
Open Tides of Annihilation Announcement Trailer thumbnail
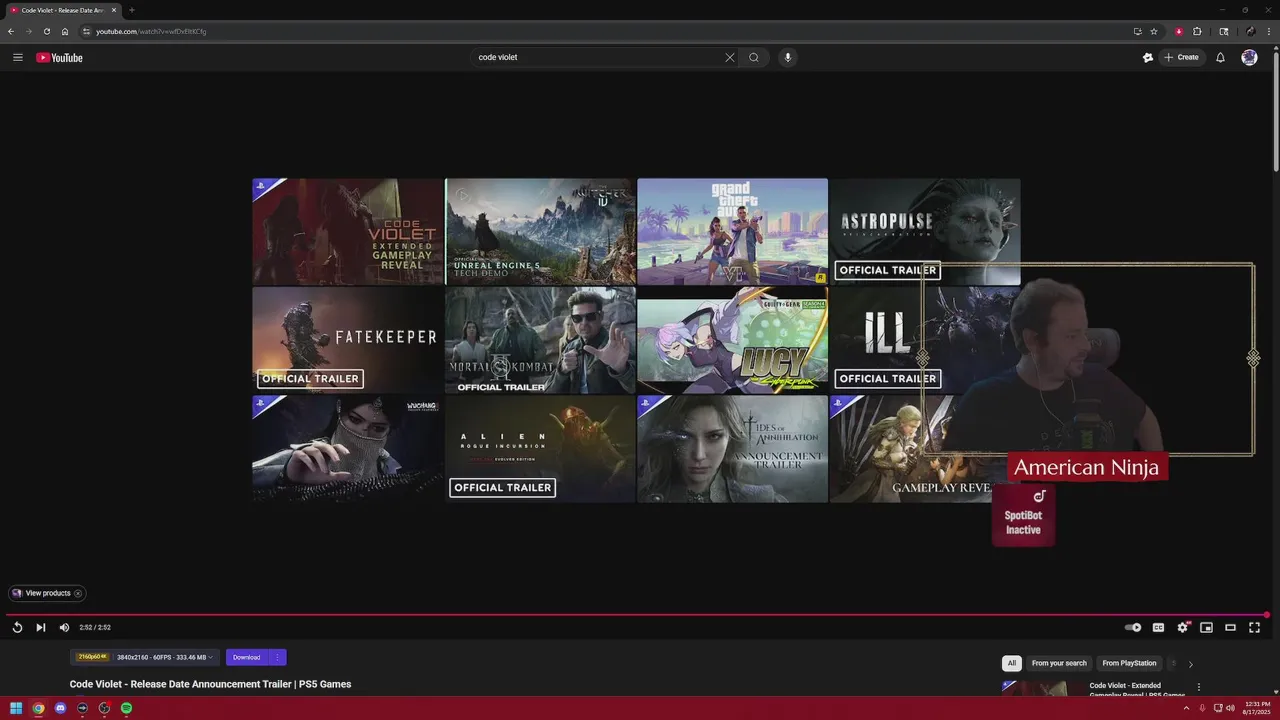732,448
